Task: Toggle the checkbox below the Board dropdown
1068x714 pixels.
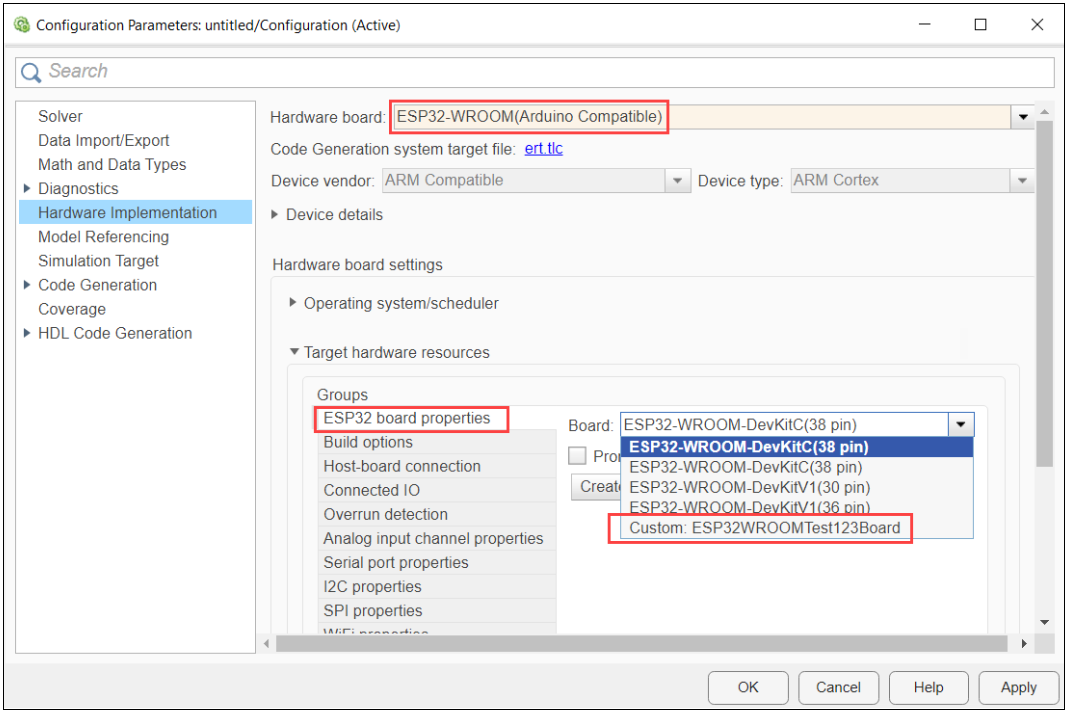Action: pyautogui.click(x=577, y=456)
